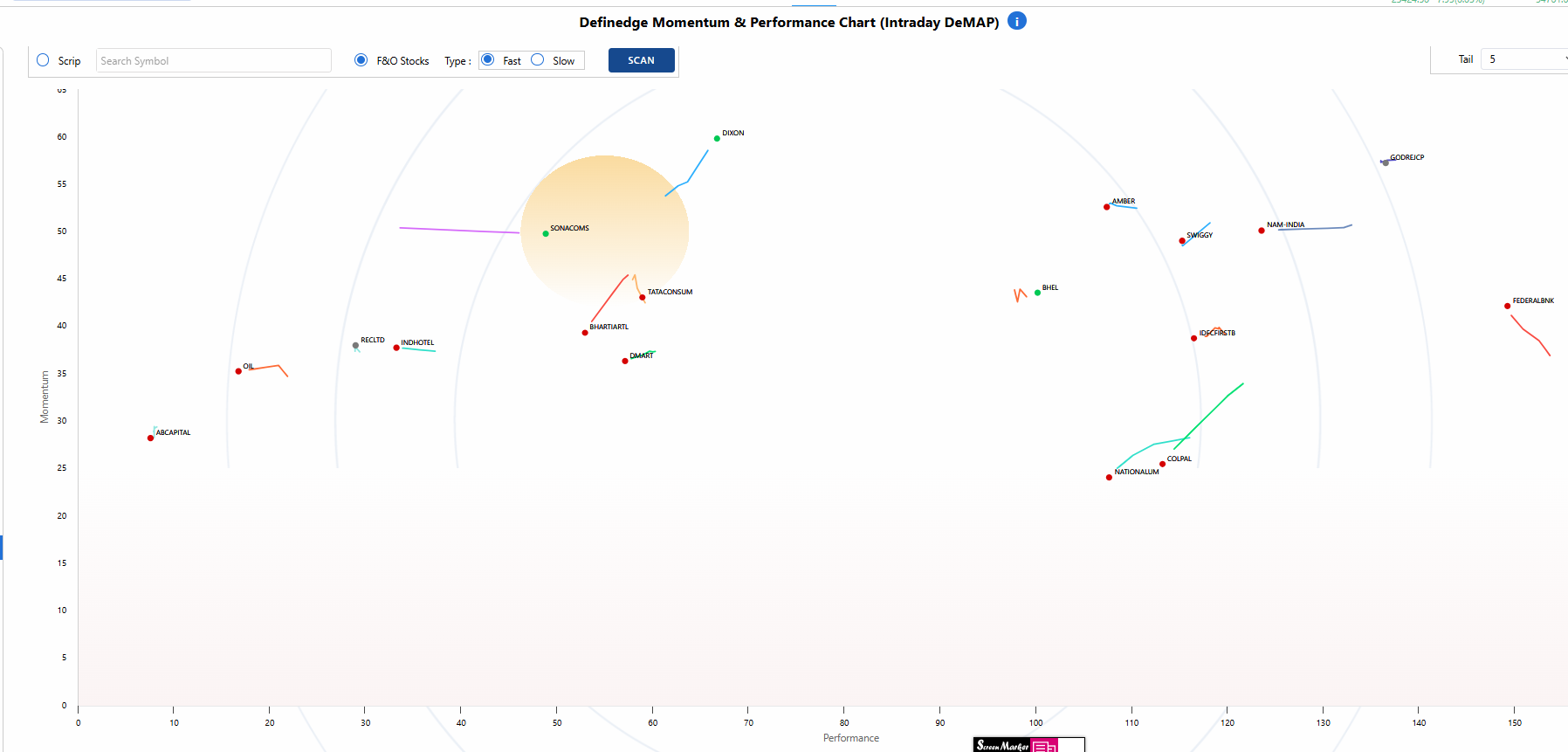Viewport: 1568px width, 752px height.
Task: Click the Performance axis label
Action: pos(851,738)
